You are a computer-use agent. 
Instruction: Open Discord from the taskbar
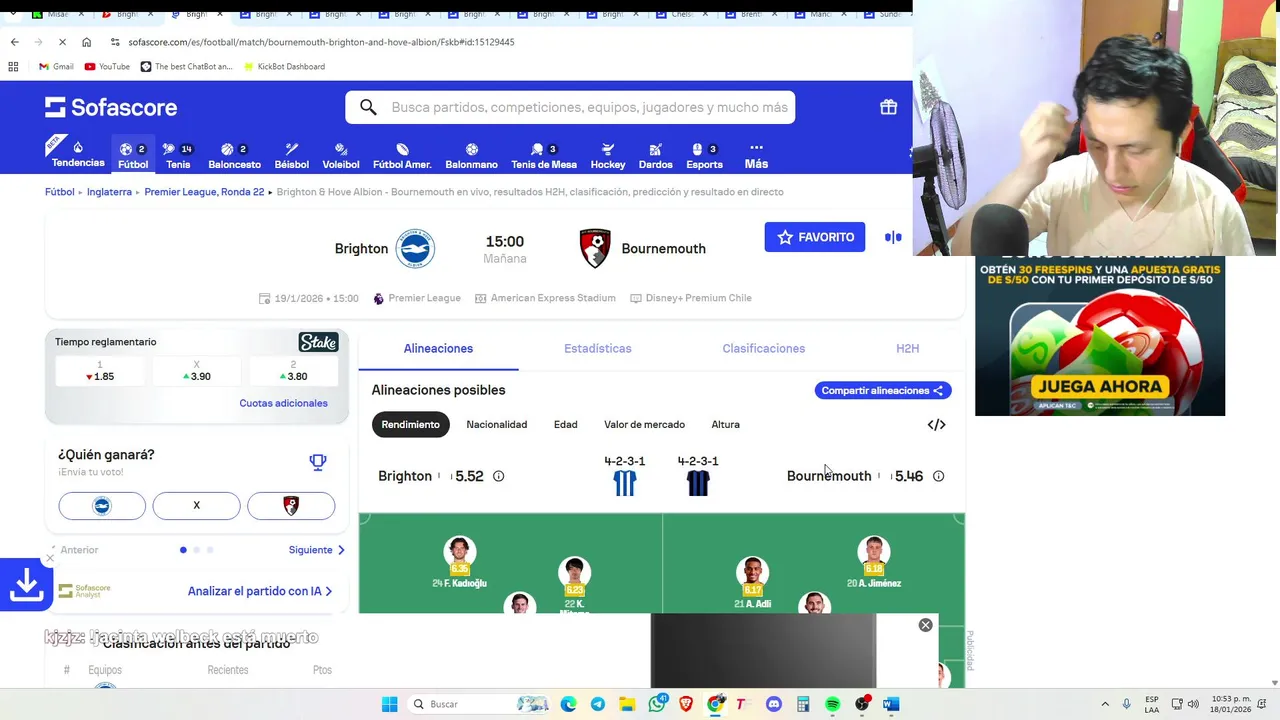[773, 704]
